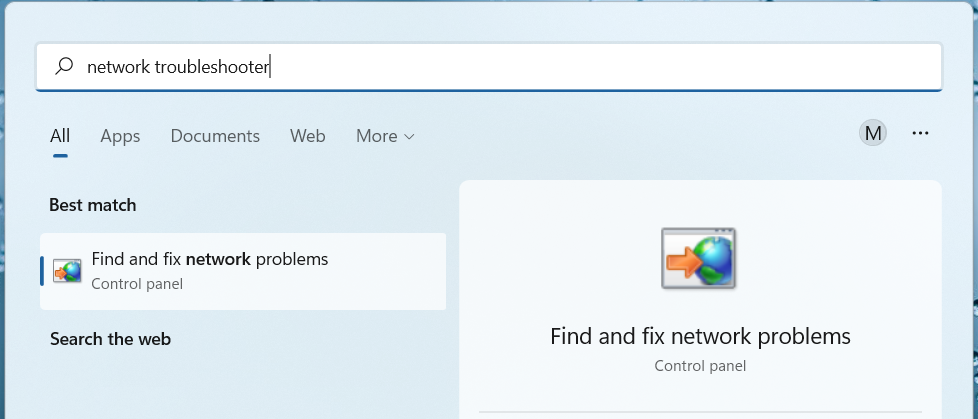
Task: Select the All filter tab
Action: click(60, 136)
